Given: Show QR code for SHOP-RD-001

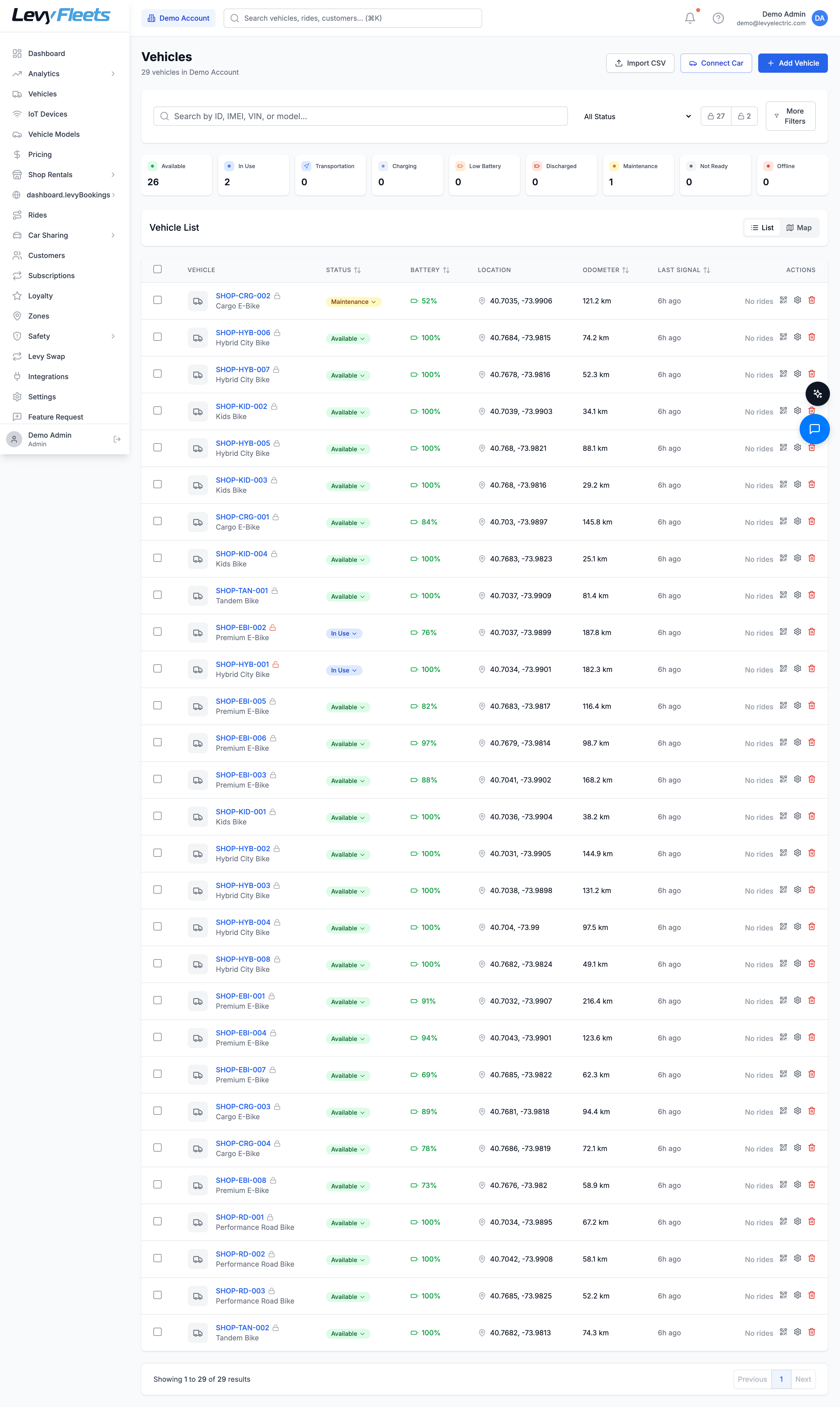Looking at the screenshot, I should pyautogui.click(x=783, y=1221).
